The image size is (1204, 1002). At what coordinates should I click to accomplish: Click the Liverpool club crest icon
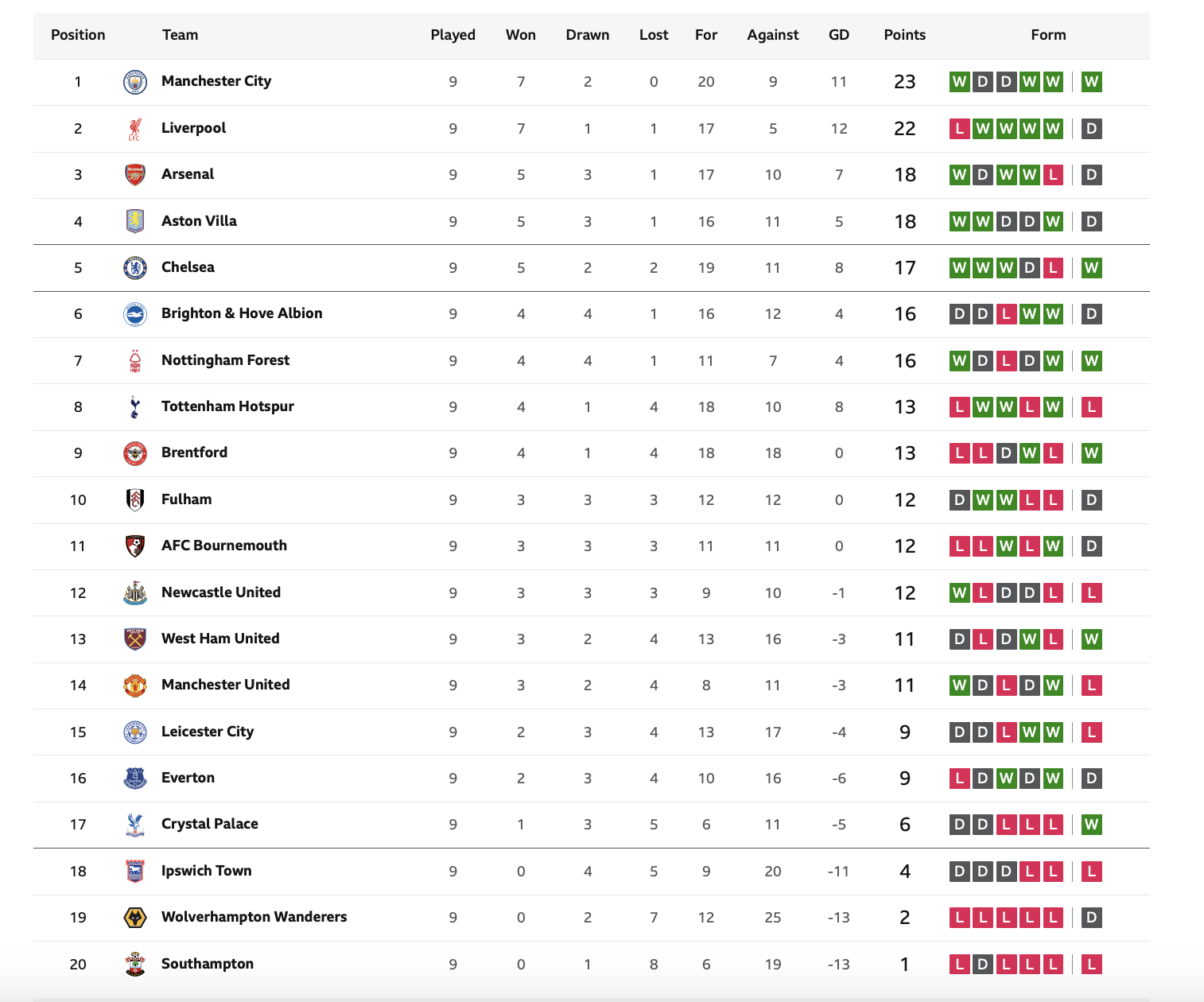coord(135,129)
